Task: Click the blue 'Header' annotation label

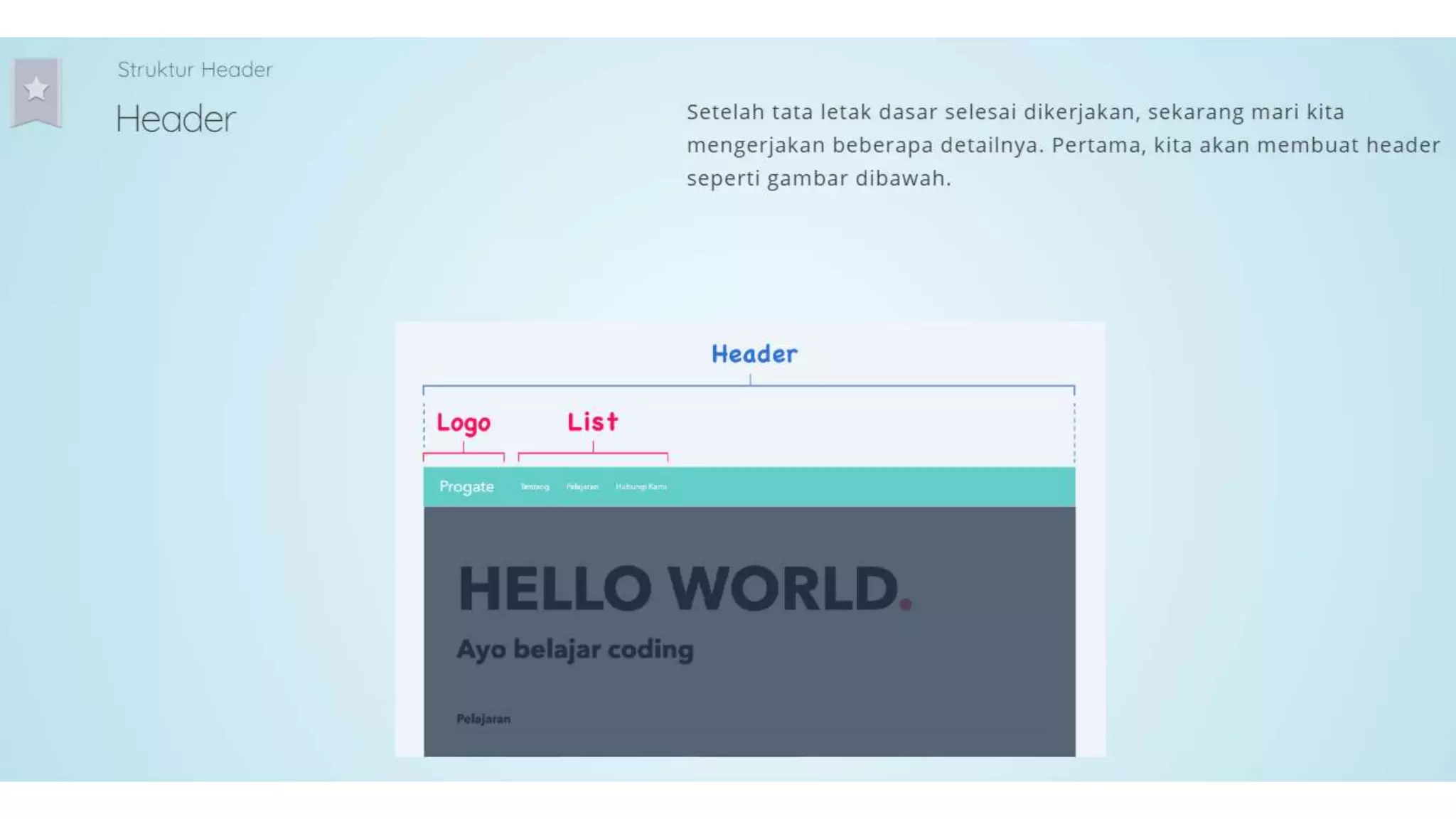Action: click(x=754, y=354)
